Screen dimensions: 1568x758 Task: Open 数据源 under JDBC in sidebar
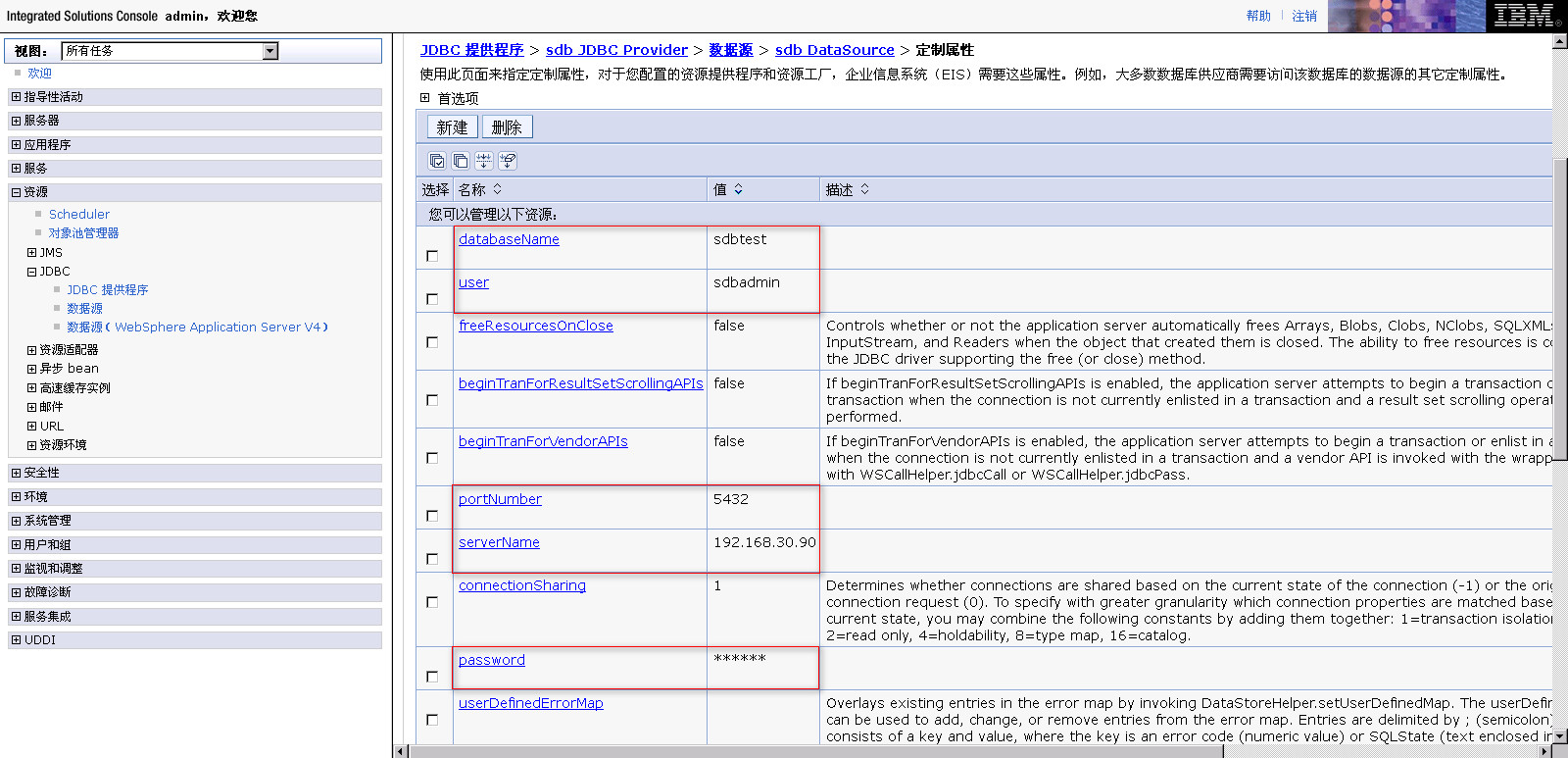(x=84, y=309)
